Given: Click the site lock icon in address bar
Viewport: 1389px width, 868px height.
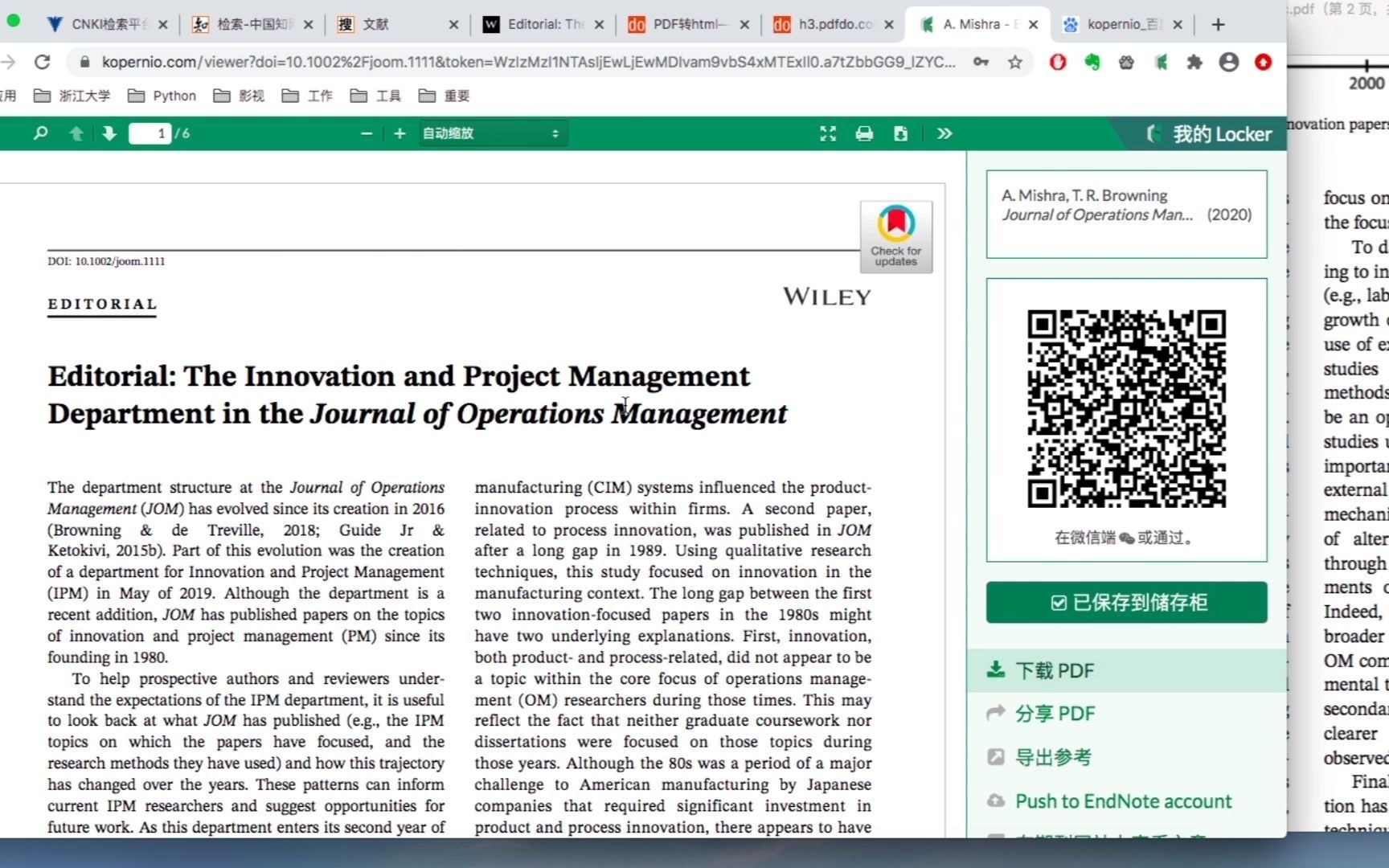Looking at the screenshot, I should click(x=85, y=62).
